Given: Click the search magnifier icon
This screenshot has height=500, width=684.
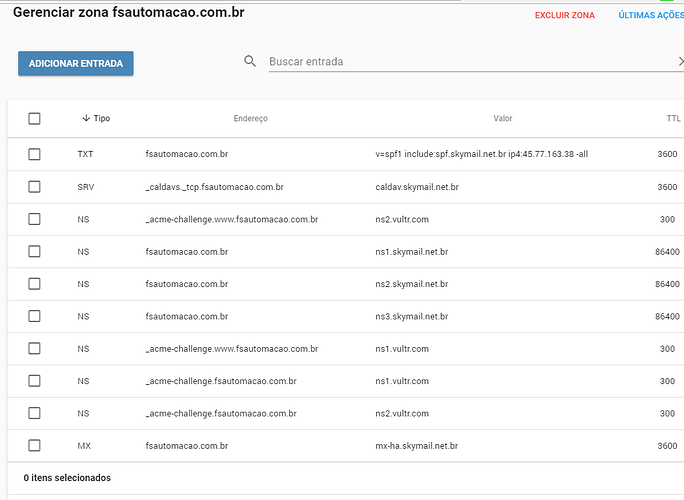Looking at the screenshot, I should click(x=250, y=62).
